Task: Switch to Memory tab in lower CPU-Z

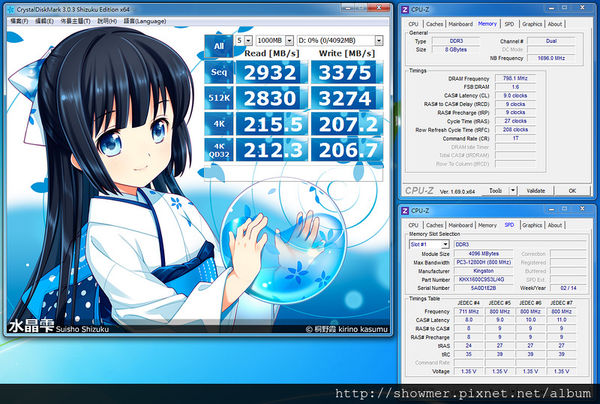Action: [487, 225]
